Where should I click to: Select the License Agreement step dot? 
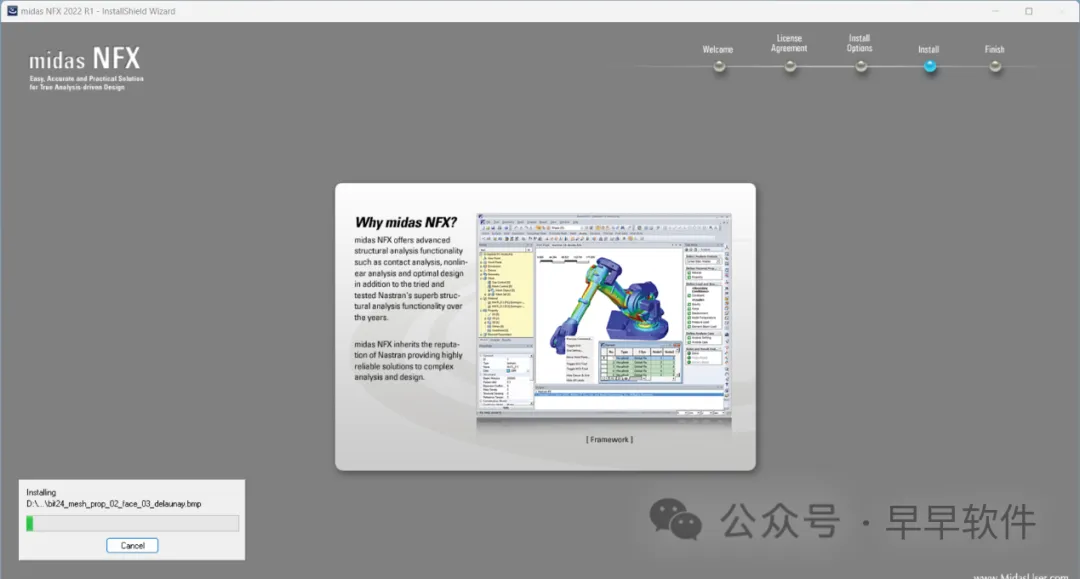(790, 67)
